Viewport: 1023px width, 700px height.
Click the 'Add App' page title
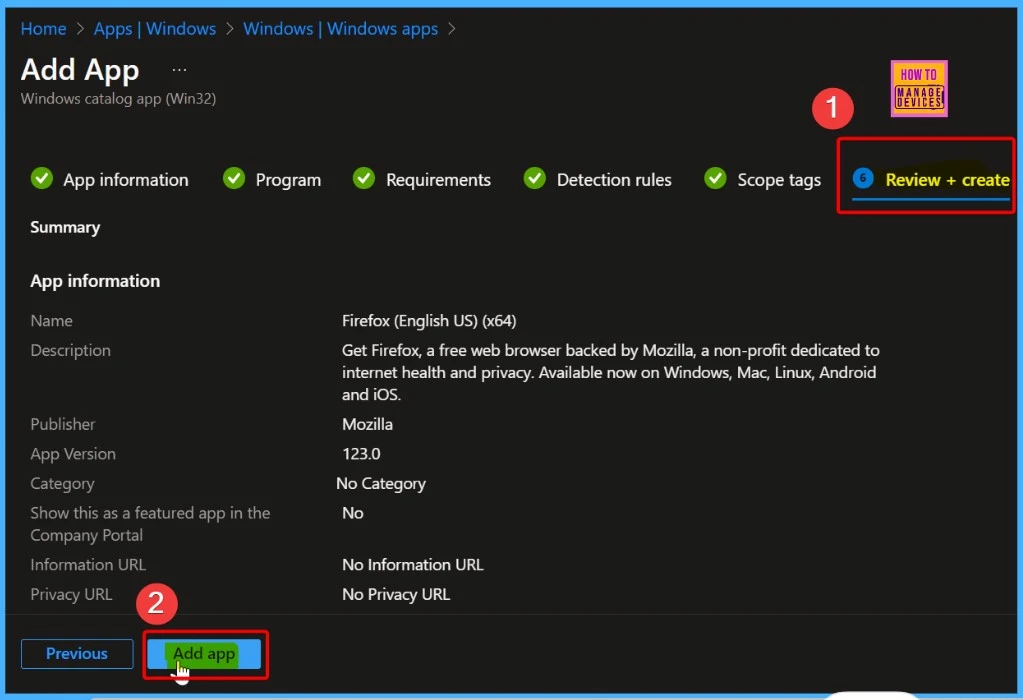coord(80,70)
